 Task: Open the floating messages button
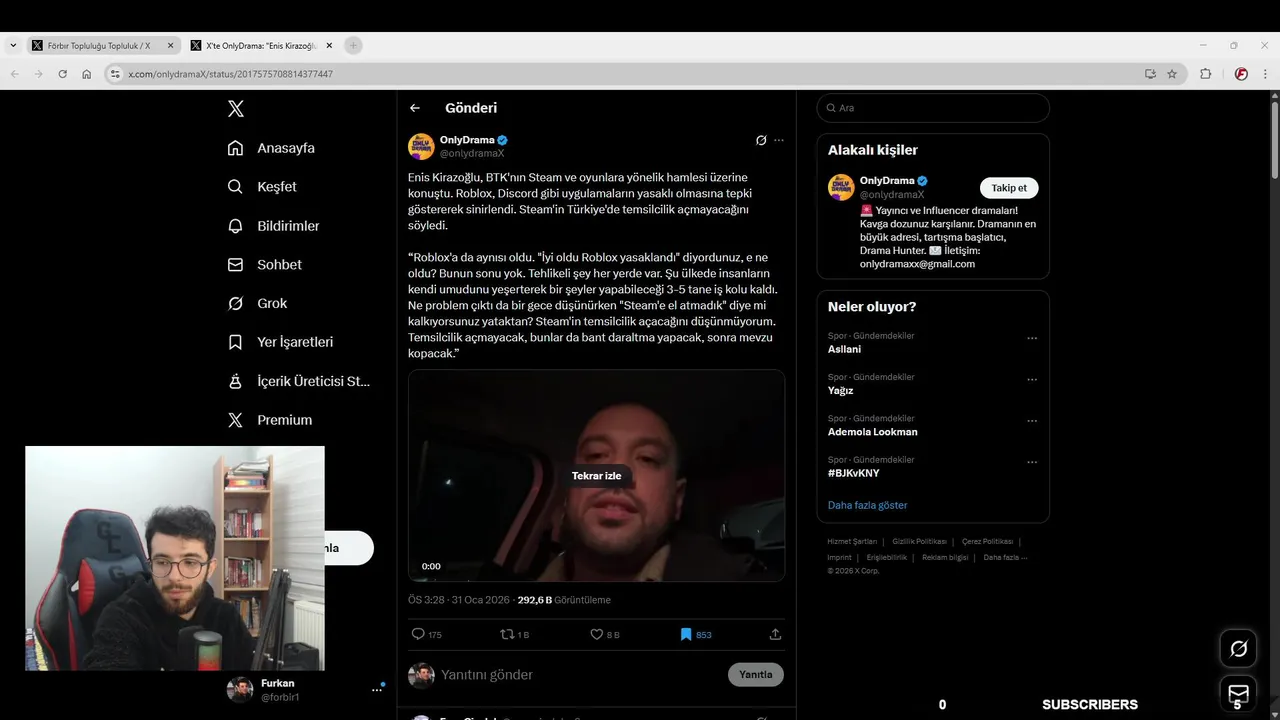pos(1238,693)
